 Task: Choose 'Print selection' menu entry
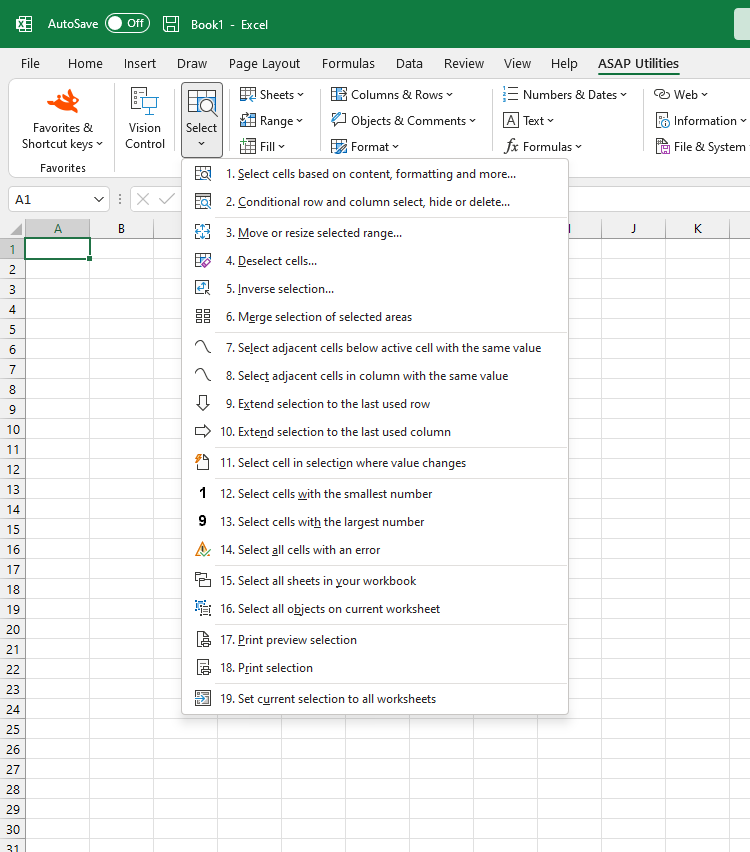[375, 668]
